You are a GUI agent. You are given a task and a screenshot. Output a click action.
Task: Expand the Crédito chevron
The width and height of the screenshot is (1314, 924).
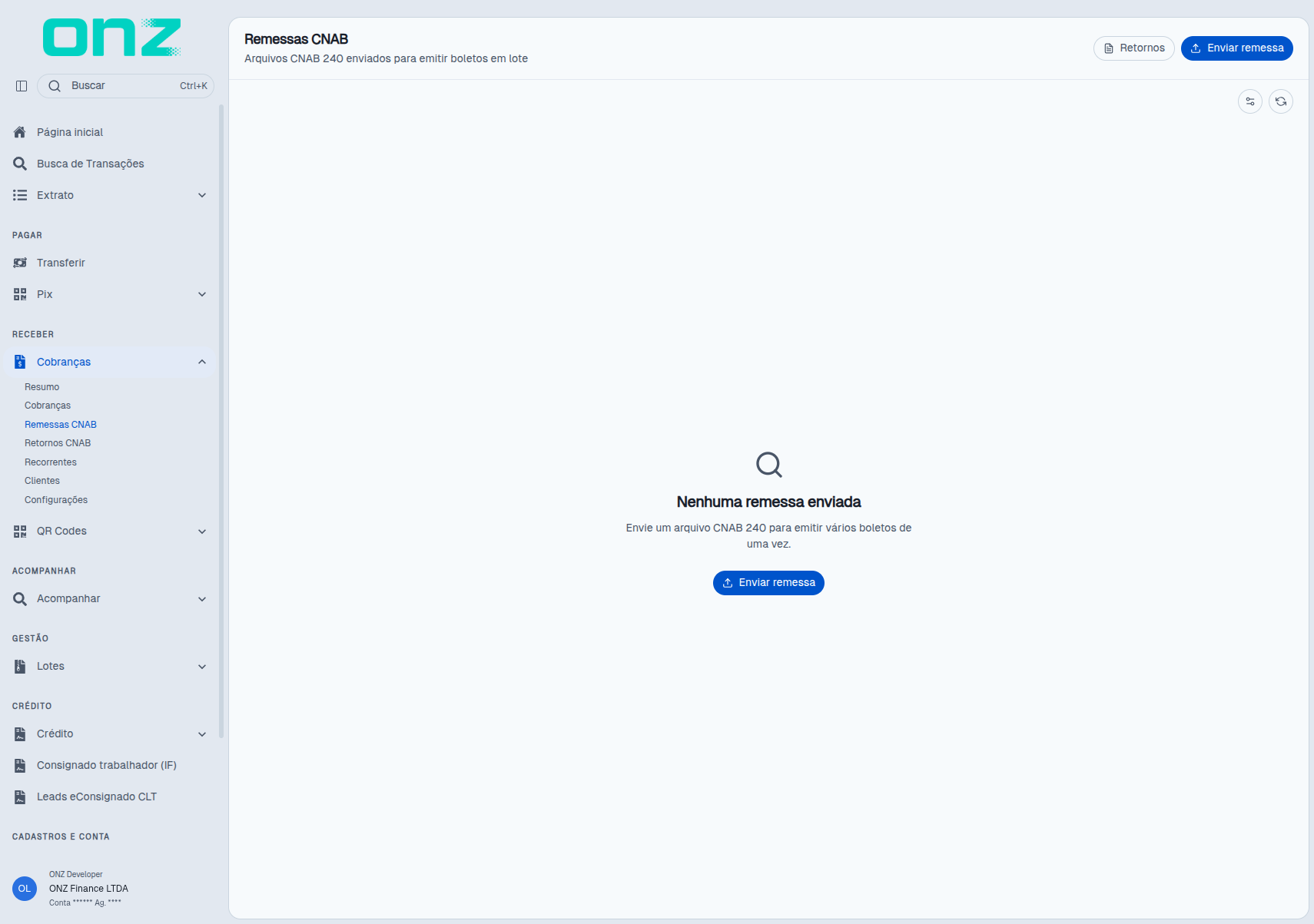[x=202, y=734]
